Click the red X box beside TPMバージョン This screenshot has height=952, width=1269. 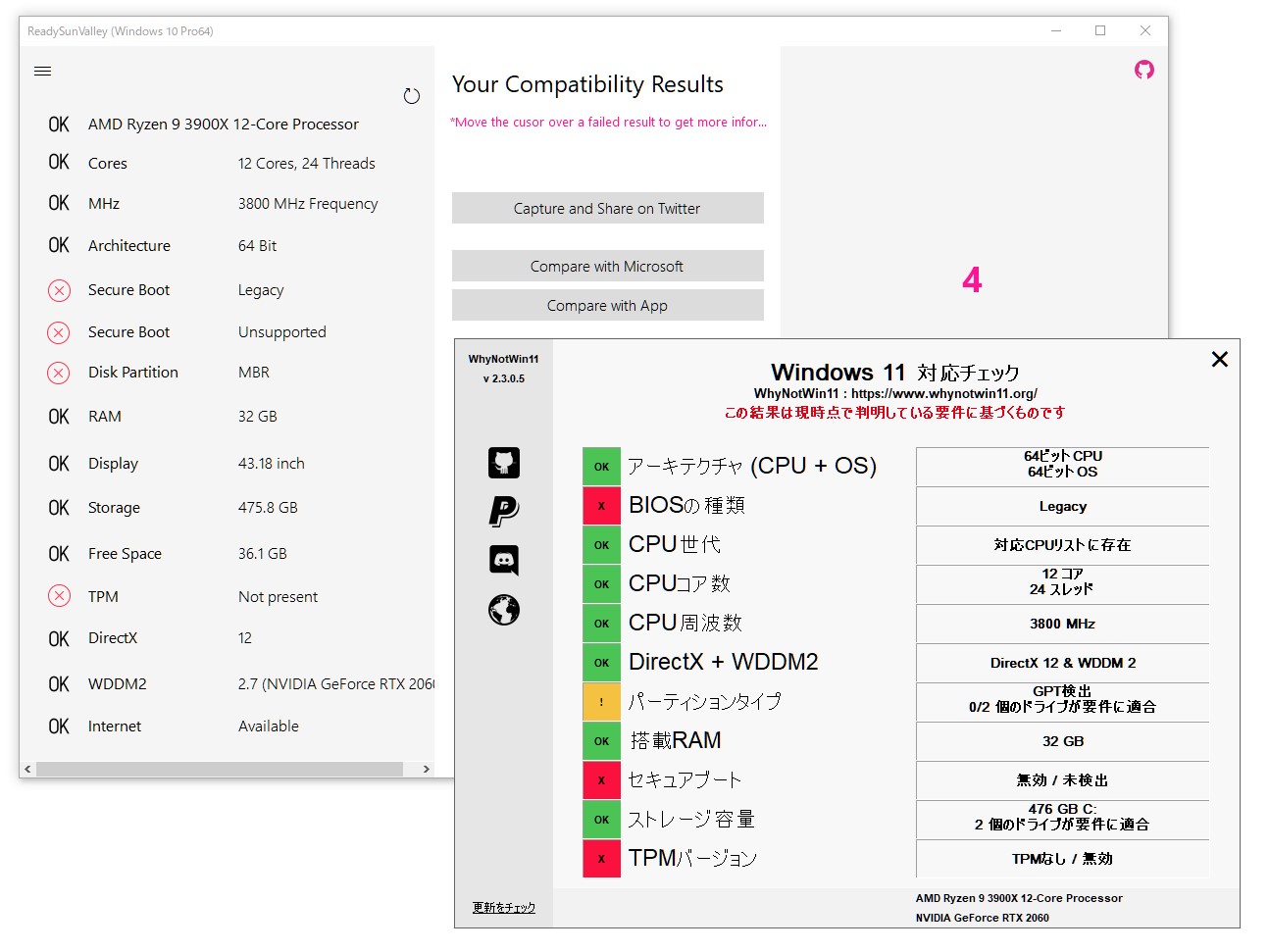point(602,859)
